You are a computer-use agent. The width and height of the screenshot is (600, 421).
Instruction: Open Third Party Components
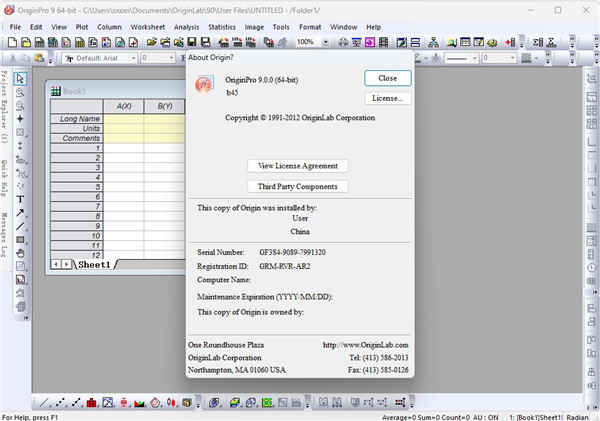click(297, 187)
